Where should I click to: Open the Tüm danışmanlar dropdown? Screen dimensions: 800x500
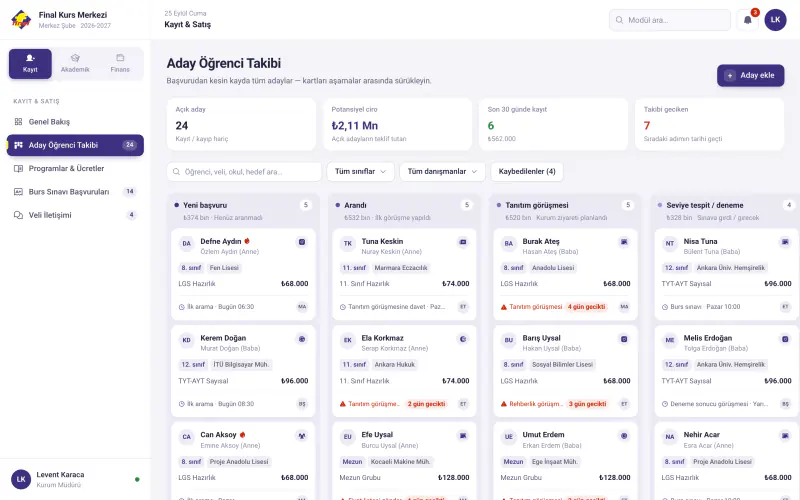coord(442,171)
